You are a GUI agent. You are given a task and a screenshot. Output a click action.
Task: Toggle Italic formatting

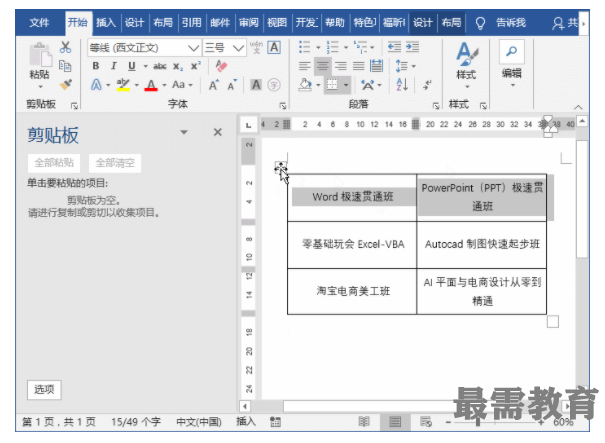114,66
